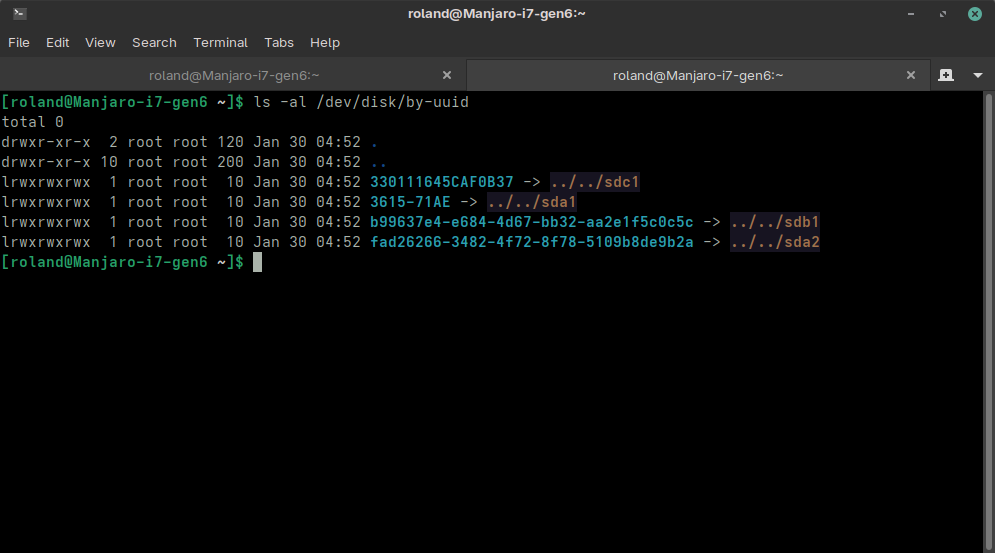
Task: Switch to the first terminal tab
Action: click(x=234, y=75)
